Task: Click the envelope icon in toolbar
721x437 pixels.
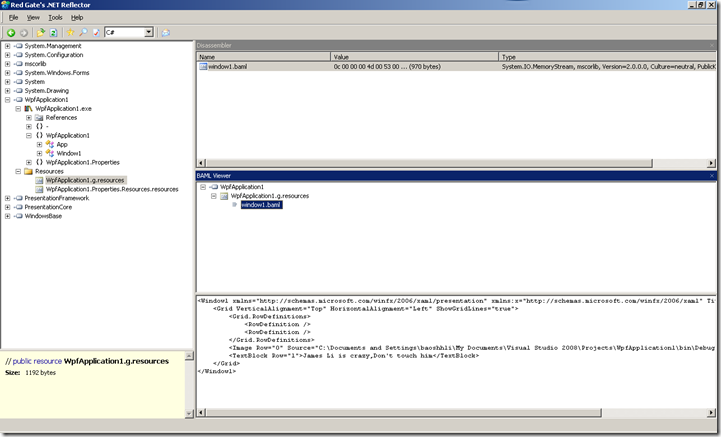Action: [166, 33]
